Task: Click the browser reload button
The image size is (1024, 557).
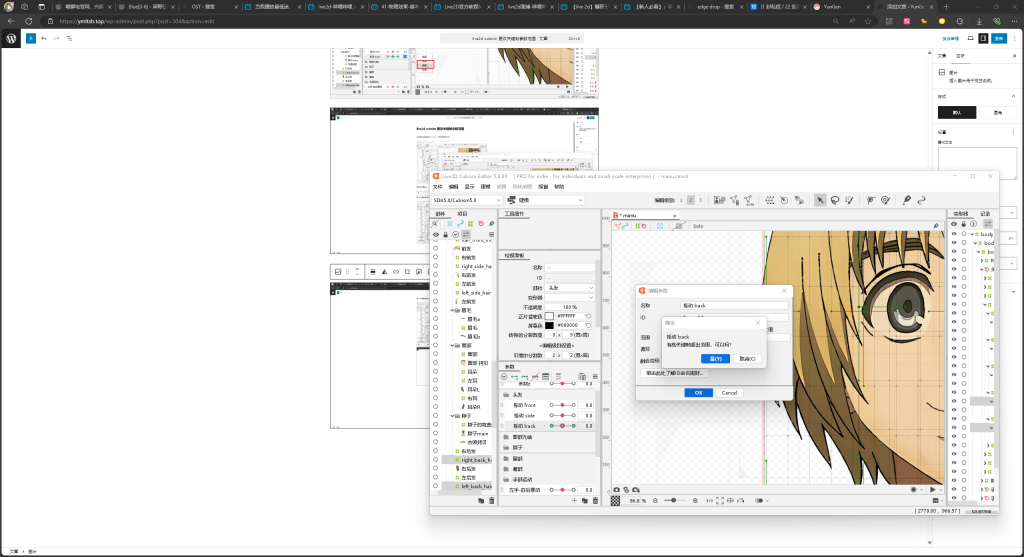Action: [29, 21]
